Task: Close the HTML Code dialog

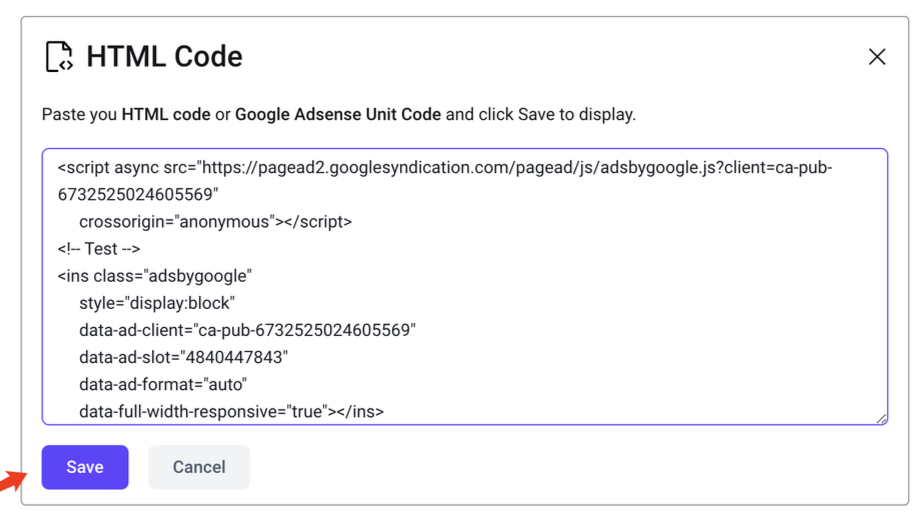Action: [x=877, y=57]
